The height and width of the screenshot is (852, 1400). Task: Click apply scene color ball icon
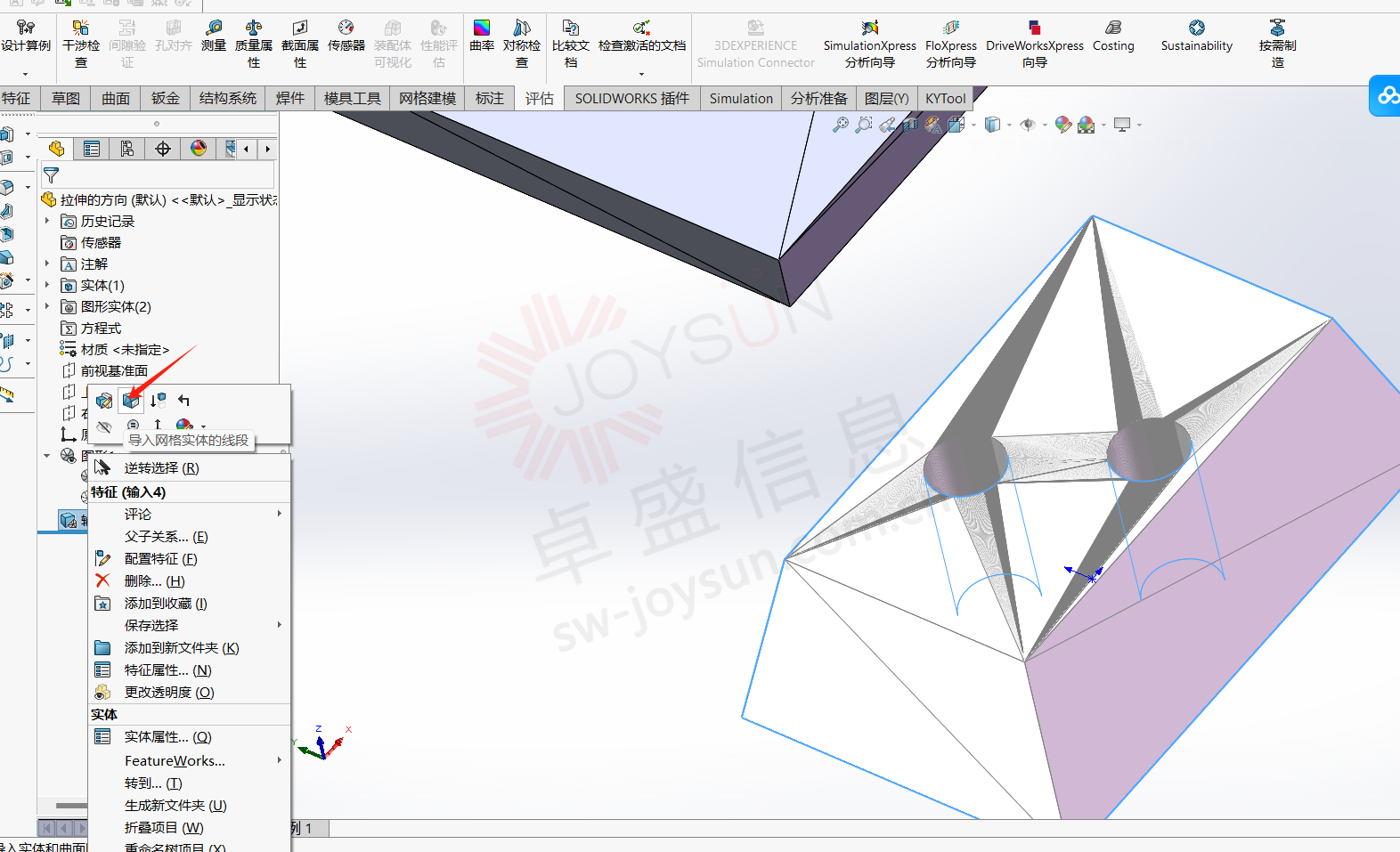(x=1086, y=125)
